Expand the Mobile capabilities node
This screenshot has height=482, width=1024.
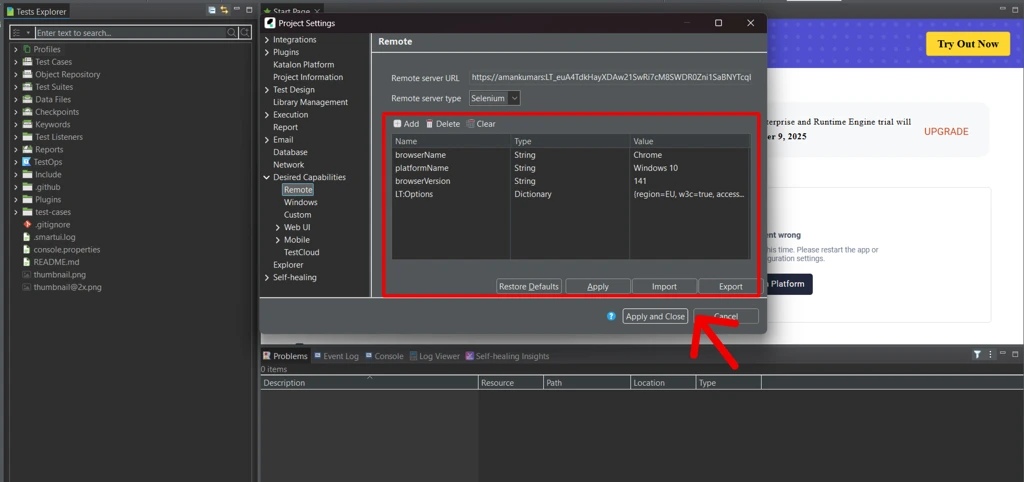tap(278, 240)
